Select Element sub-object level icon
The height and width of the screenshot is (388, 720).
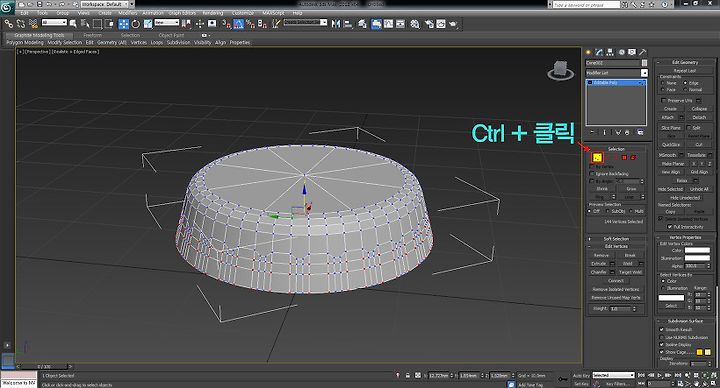point(634,157)
